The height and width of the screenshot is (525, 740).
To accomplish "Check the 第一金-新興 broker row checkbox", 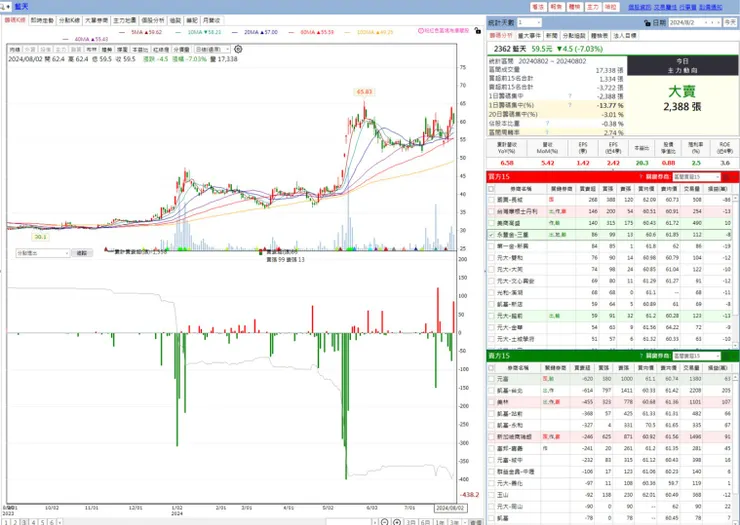I will click(x=491, y=246).
